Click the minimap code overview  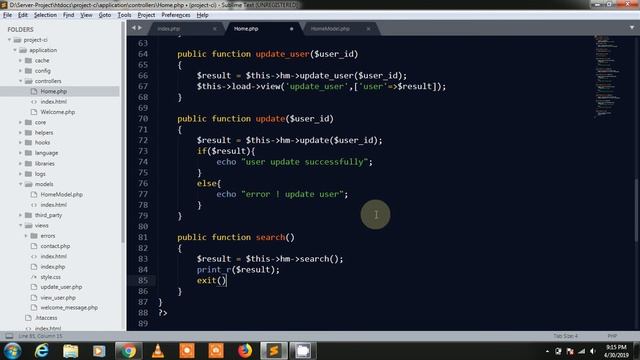pos(607,76)
